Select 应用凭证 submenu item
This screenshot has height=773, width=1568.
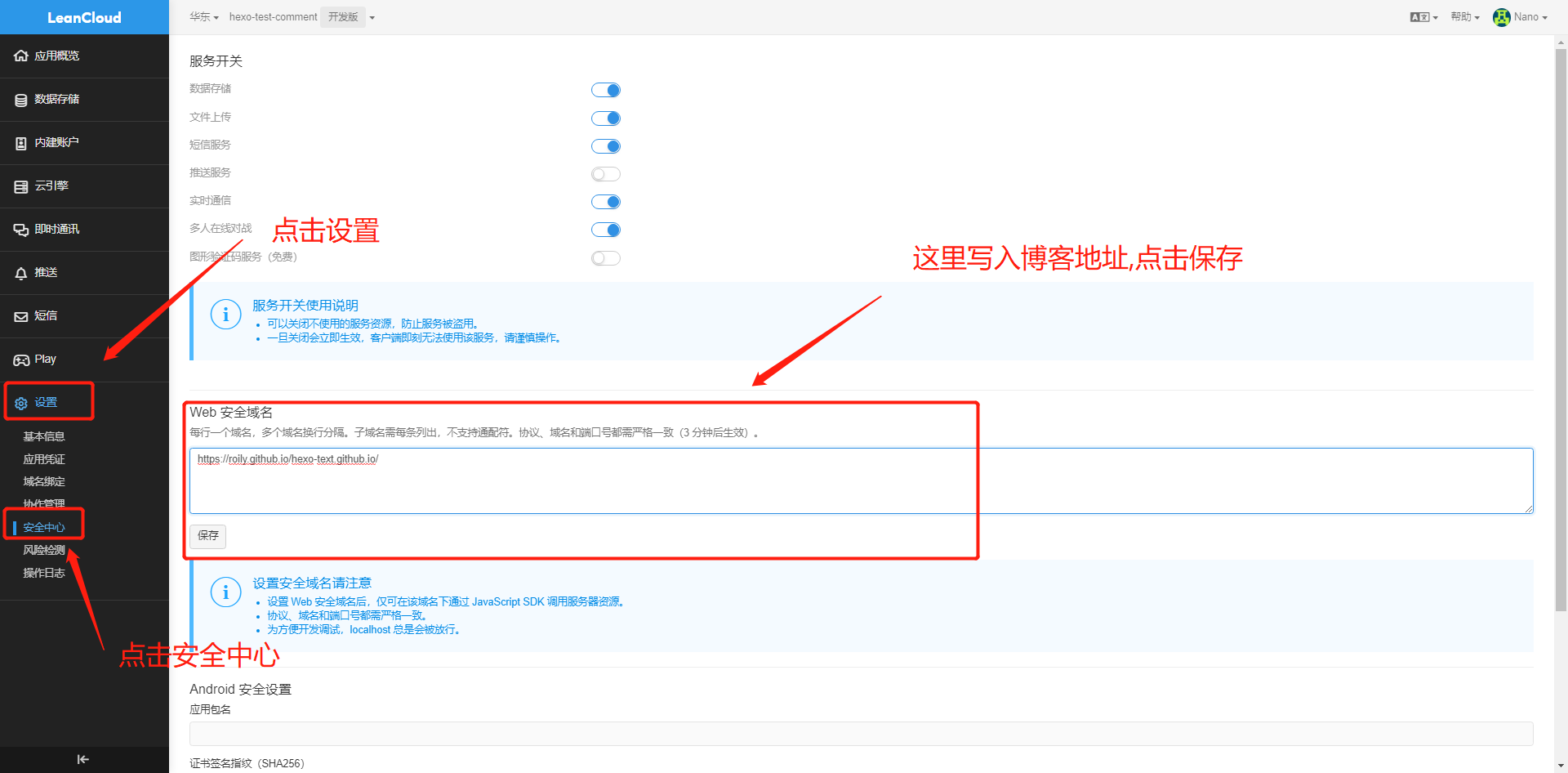pyautogui.click(x=44, y=459)
